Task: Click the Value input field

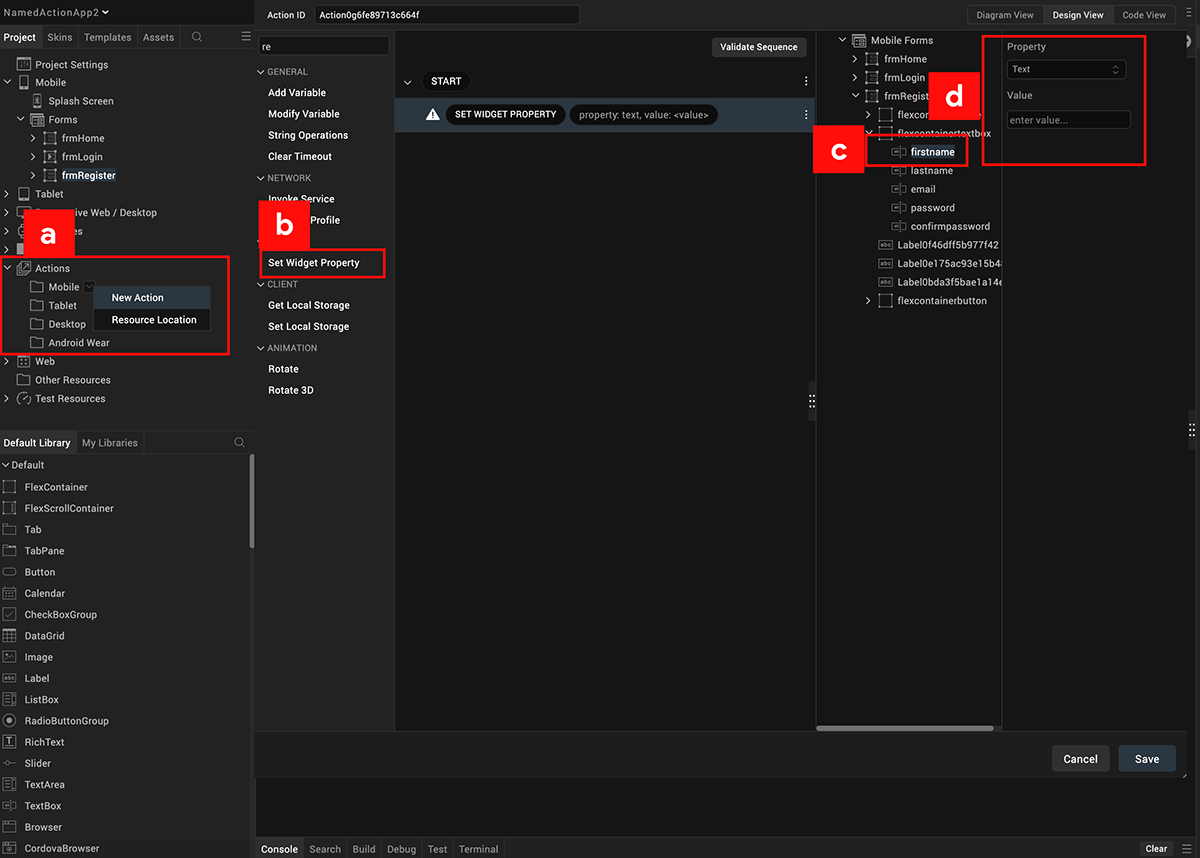Action: [x=1068, y=120]
